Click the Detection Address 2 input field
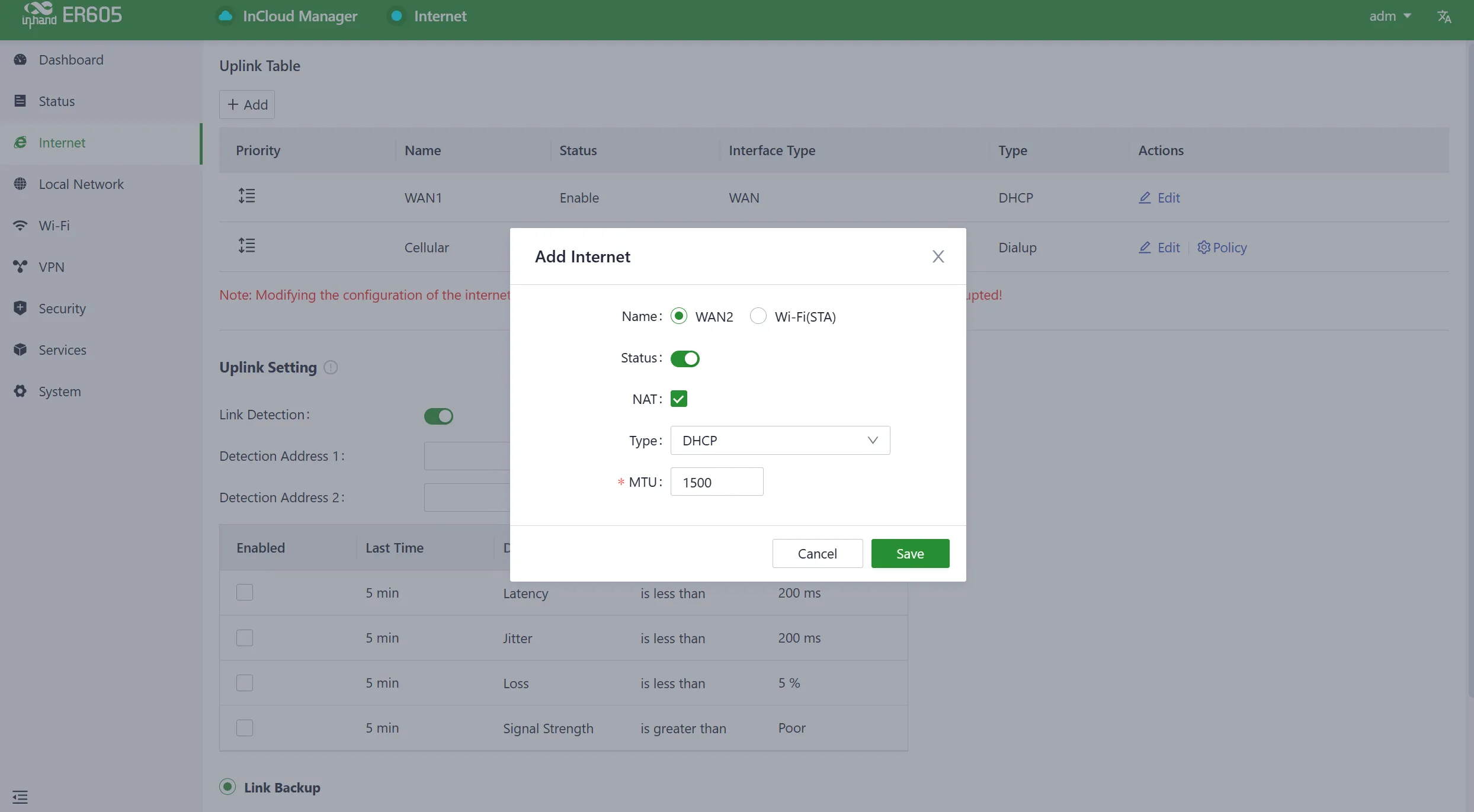This screenshot has height=812, width=1474. [467, 498]
